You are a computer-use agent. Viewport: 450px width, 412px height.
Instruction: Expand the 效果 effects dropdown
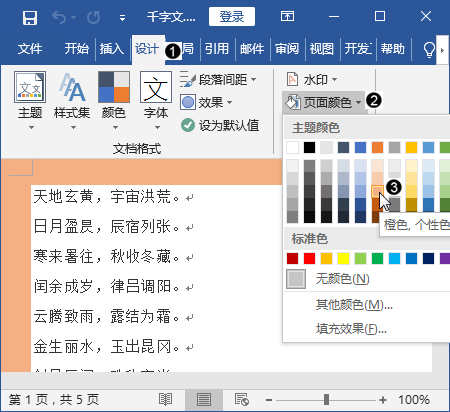206,102
